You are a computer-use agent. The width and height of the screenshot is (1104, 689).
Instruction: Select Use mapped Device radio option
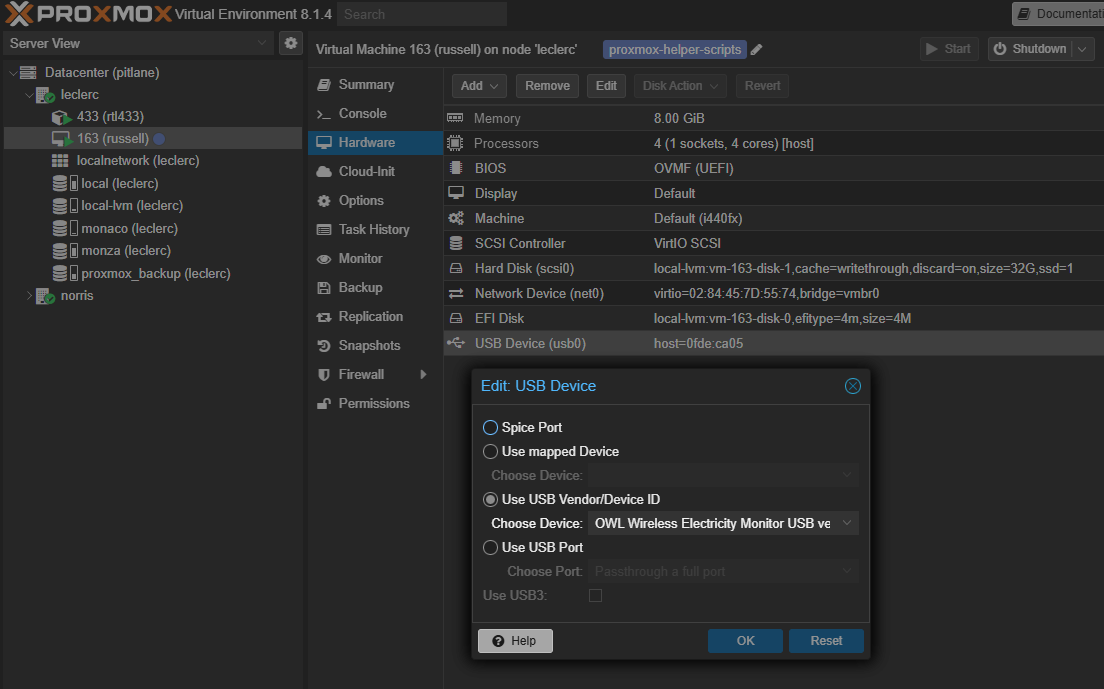[490, 451]
